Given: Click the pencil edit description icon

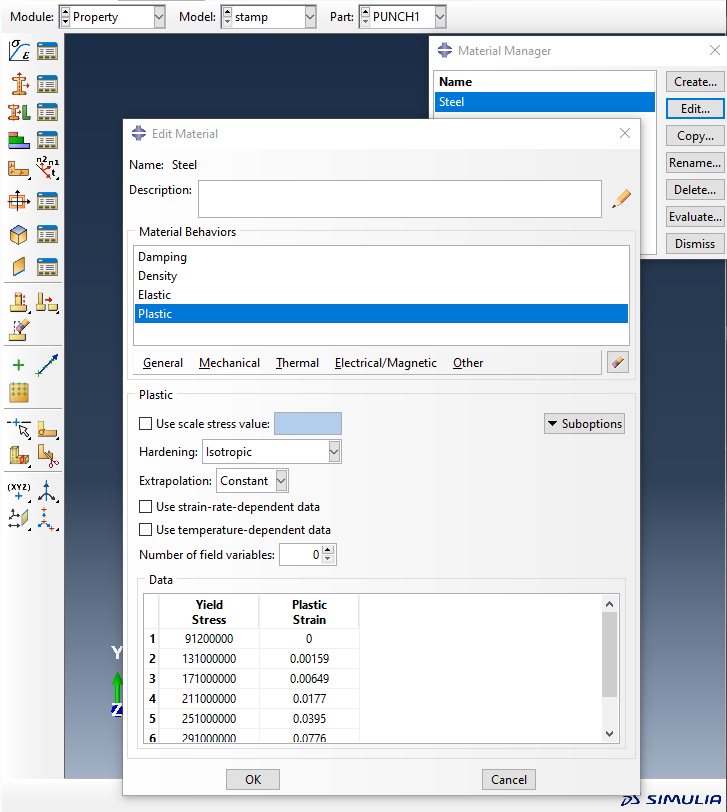Looking at the screenshot, I should (621, 199).
